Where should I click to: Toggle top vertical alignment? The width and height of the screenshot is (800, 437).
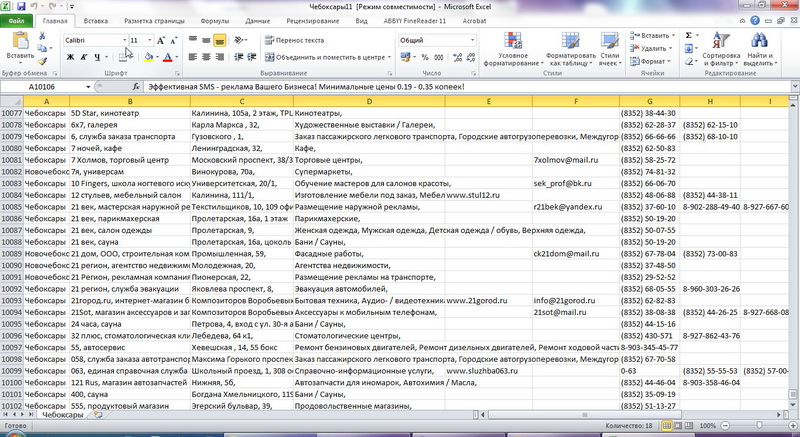click(193, 40)
